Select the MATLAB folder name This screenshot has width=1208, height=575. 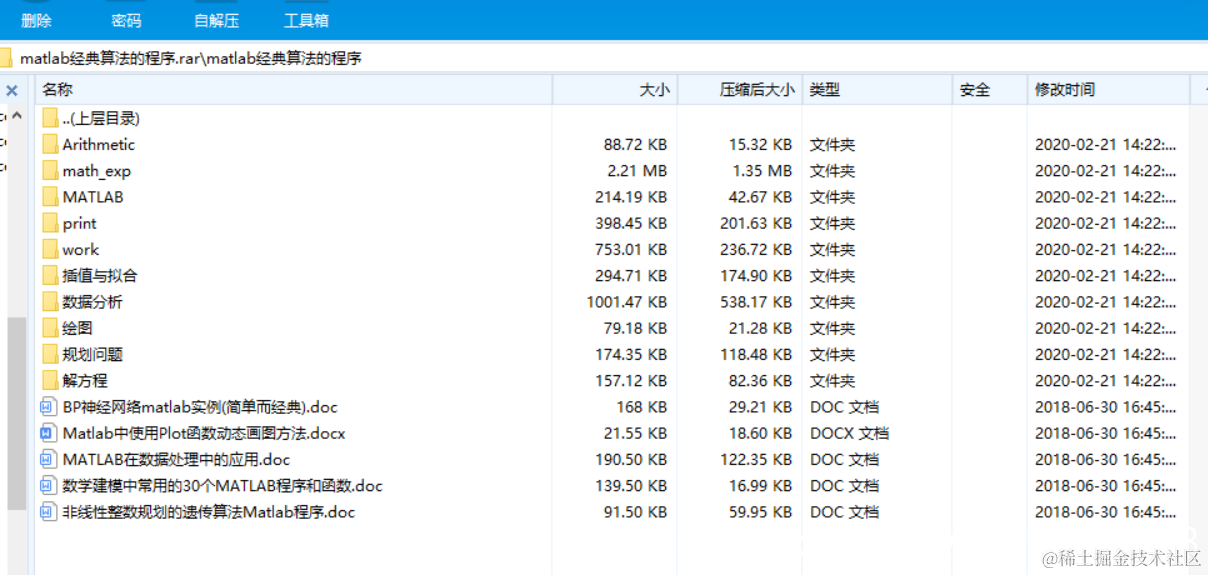tap(93, 197)
